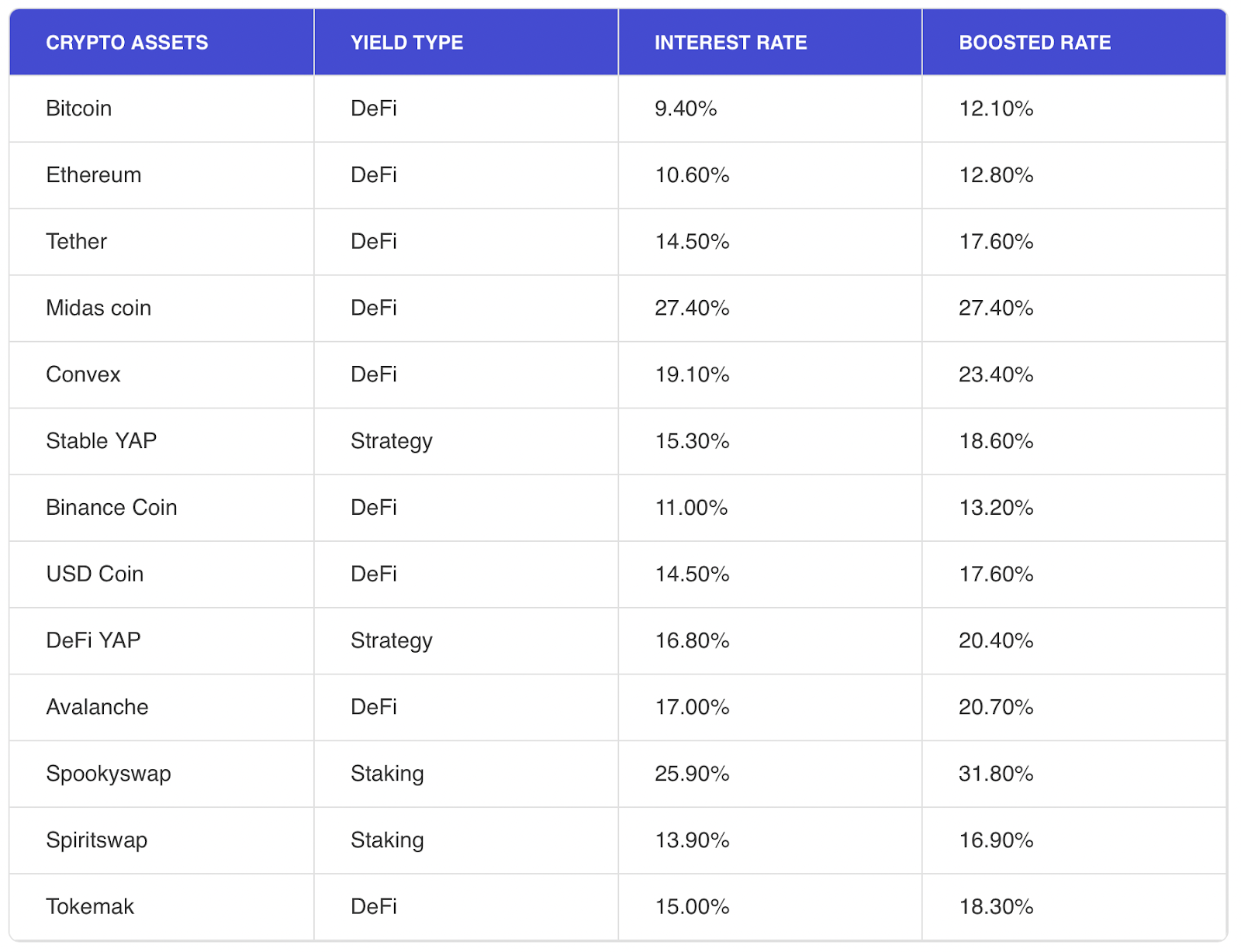Click the Tokemak row name
This screenshot has height=952, width=1241.
[x=90, y=907]
